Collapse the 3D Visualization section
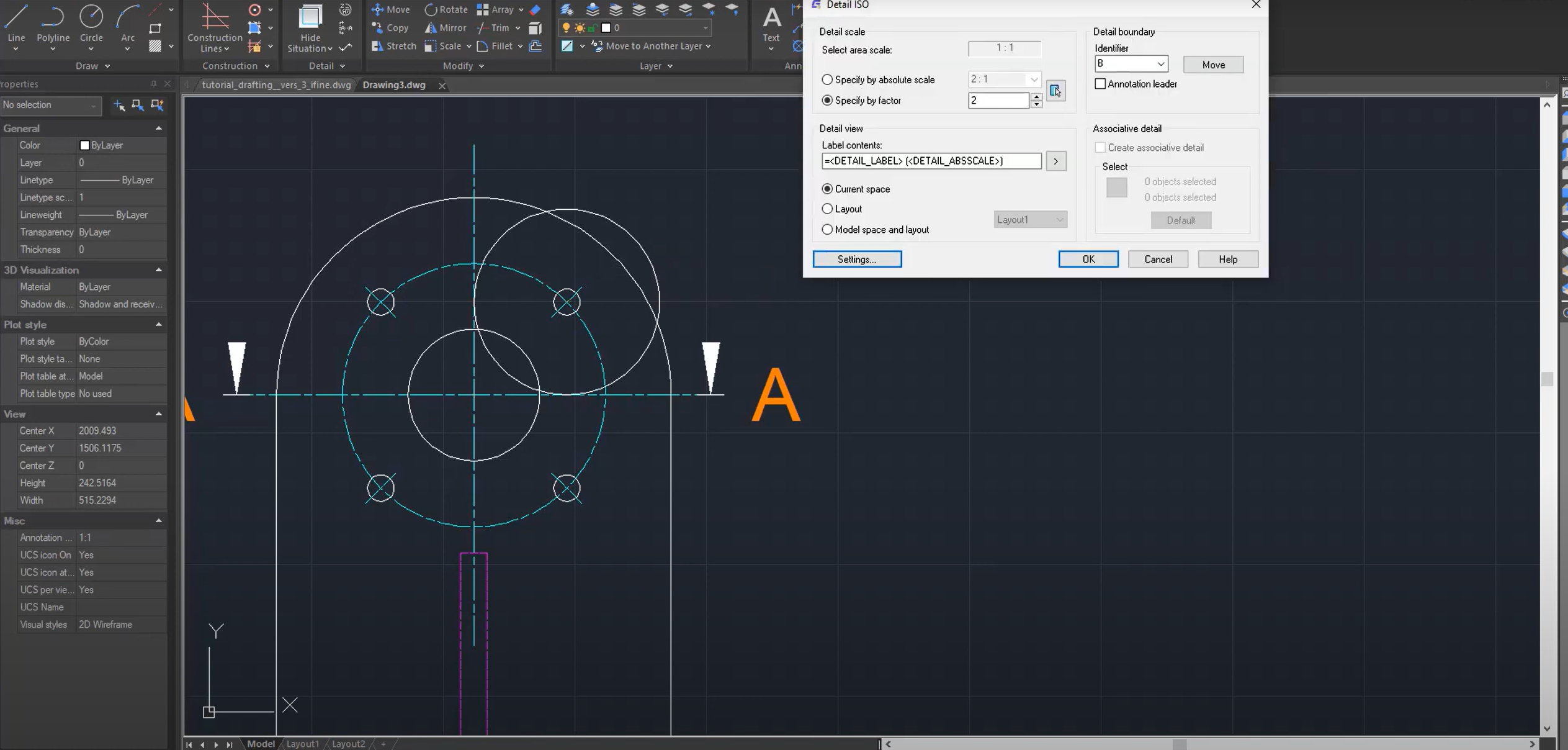The width and height of the screenshot is (1568, 750). pos(159,269)
